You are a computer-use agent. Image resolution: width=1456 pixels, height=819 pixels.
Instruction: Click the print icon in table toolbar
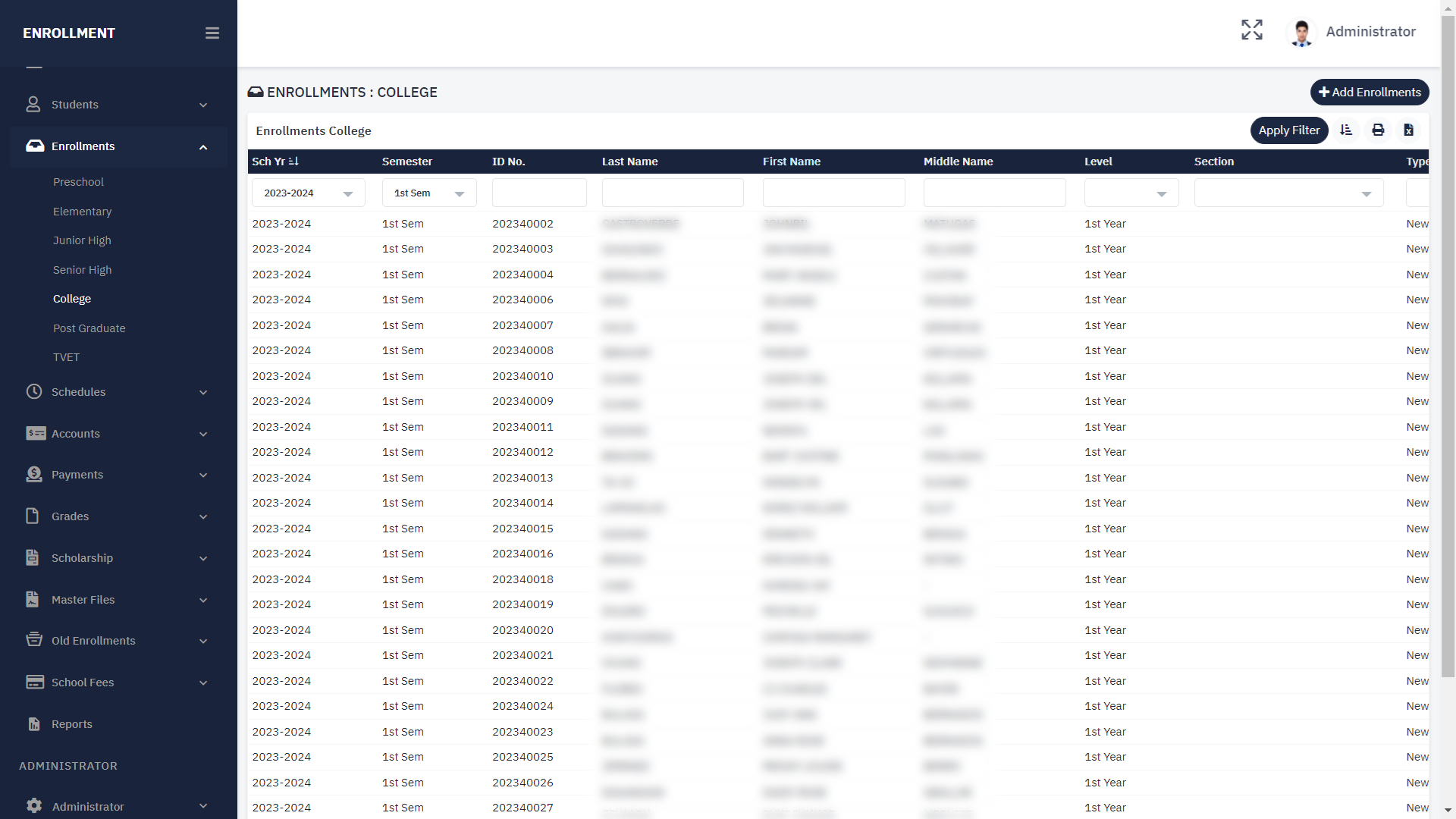pyautogui.click(x=1378, y=130)
